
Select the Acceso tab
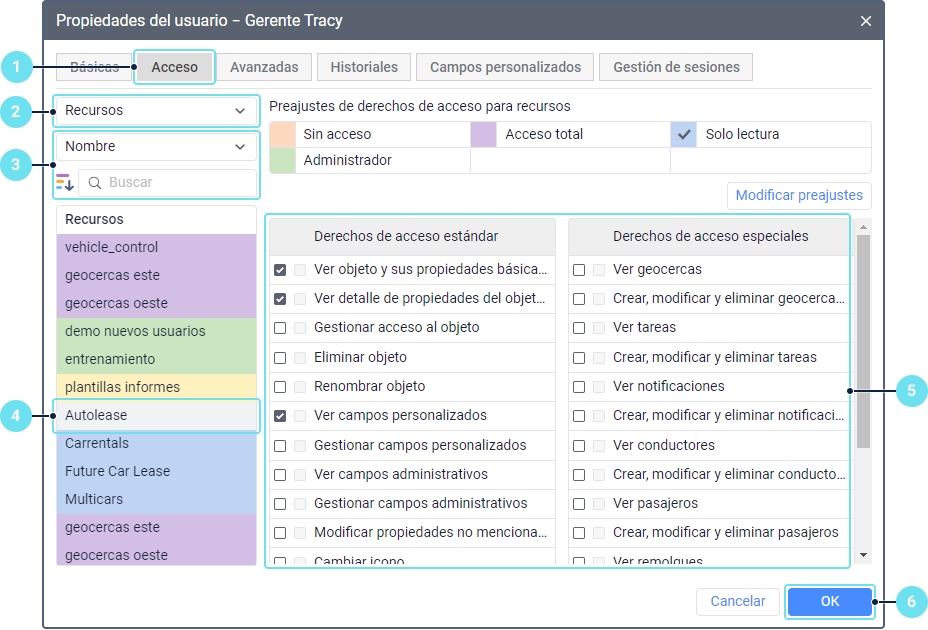tap(174, 67)
